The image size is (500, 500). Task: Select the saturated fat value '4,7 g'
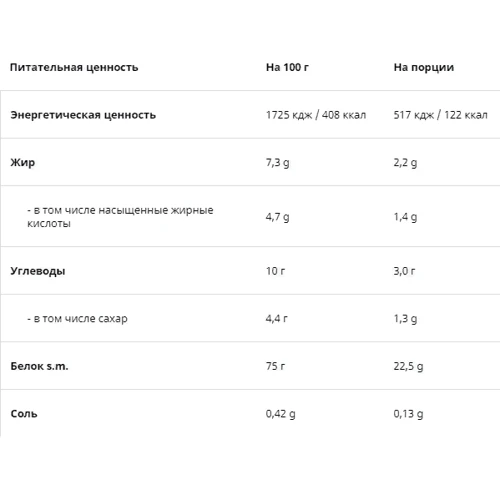click(277, 217)
